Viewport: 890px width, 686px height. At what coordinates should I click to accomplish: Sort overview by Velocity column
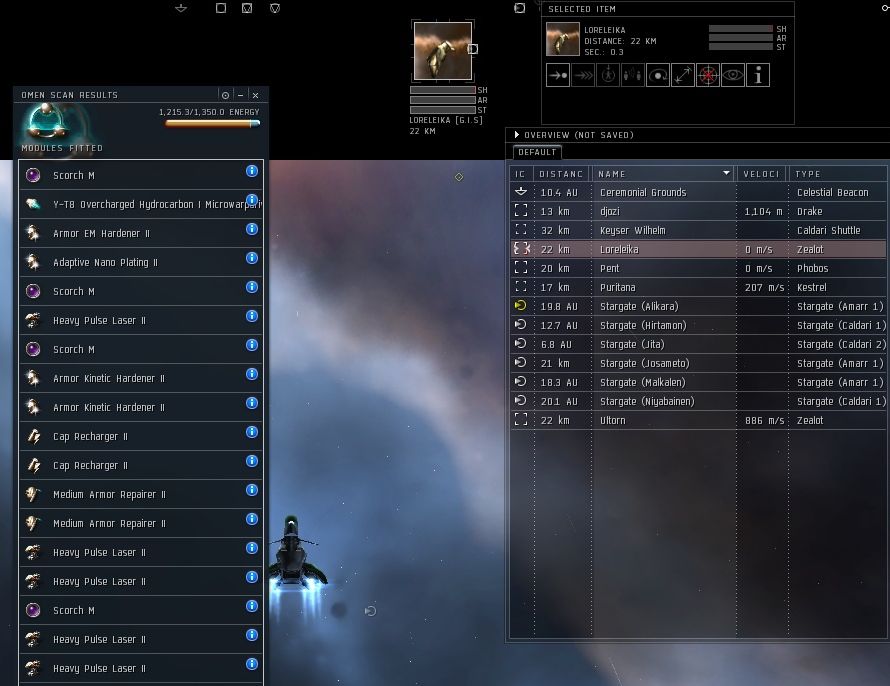click(x=762, y=174)
